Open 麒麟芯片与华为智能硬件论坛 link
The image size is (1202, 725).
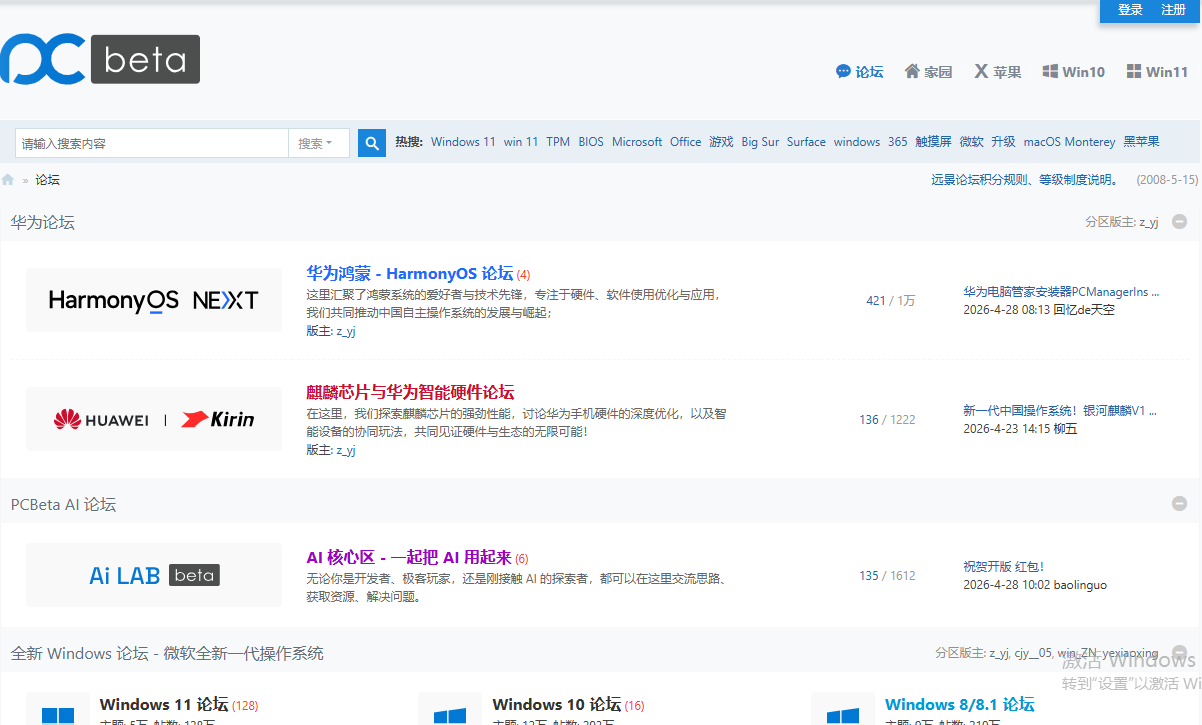(410, 392)
